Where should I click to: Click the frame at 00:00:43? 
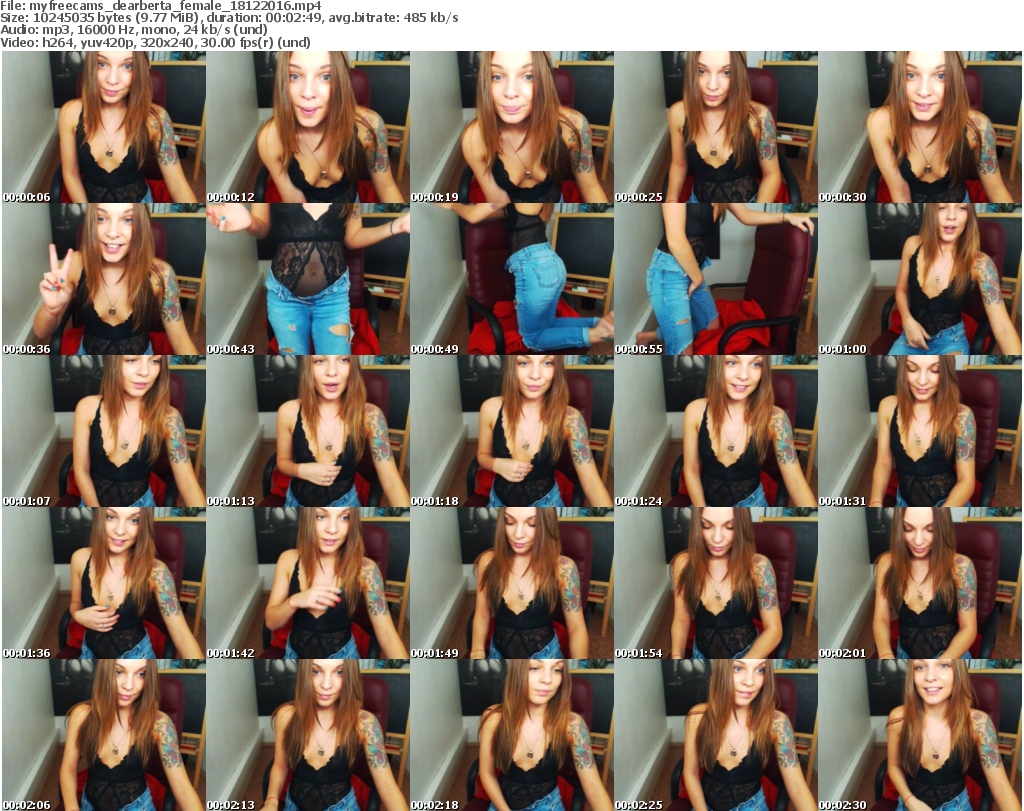(308, 279)
